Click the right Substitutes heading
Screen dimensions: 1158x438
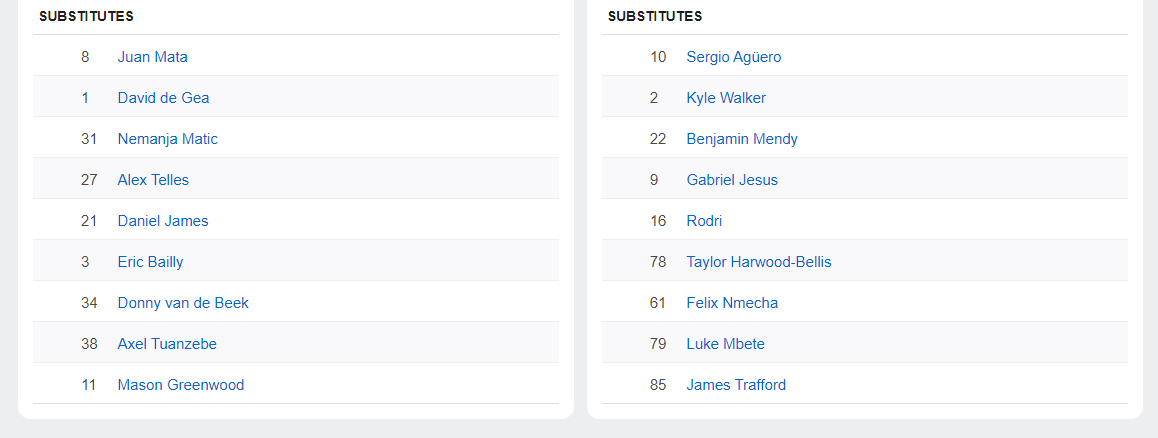pos(655,16)
